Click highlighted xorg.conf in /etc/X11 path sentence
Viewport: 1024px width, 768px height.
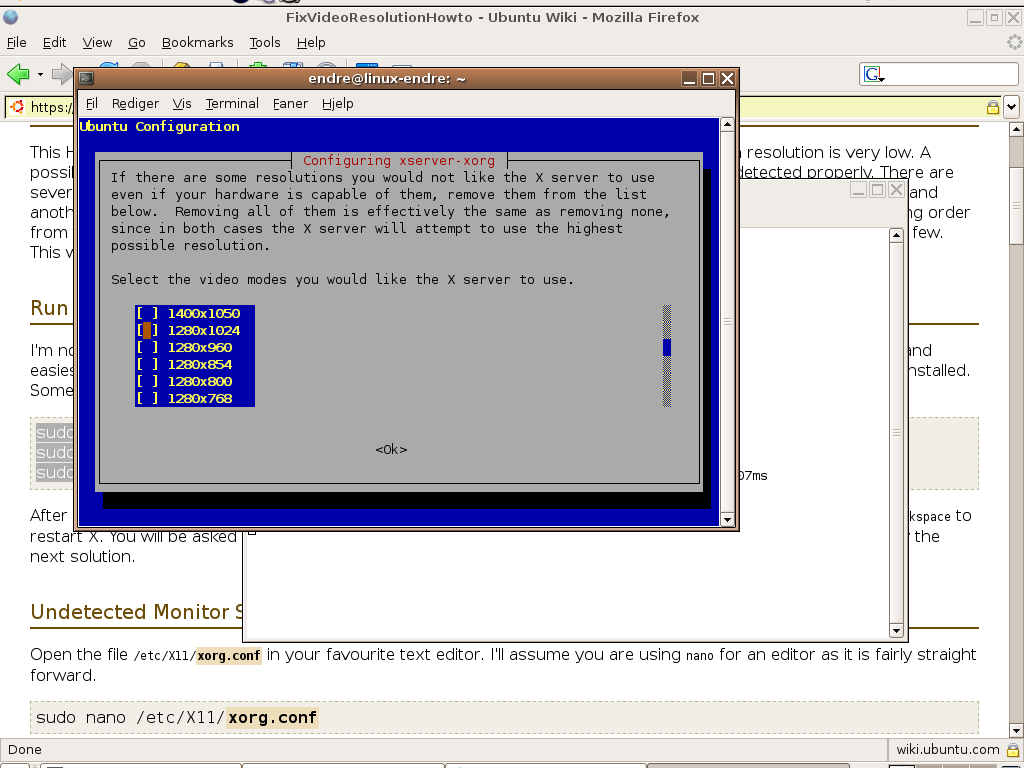[229, 655]
